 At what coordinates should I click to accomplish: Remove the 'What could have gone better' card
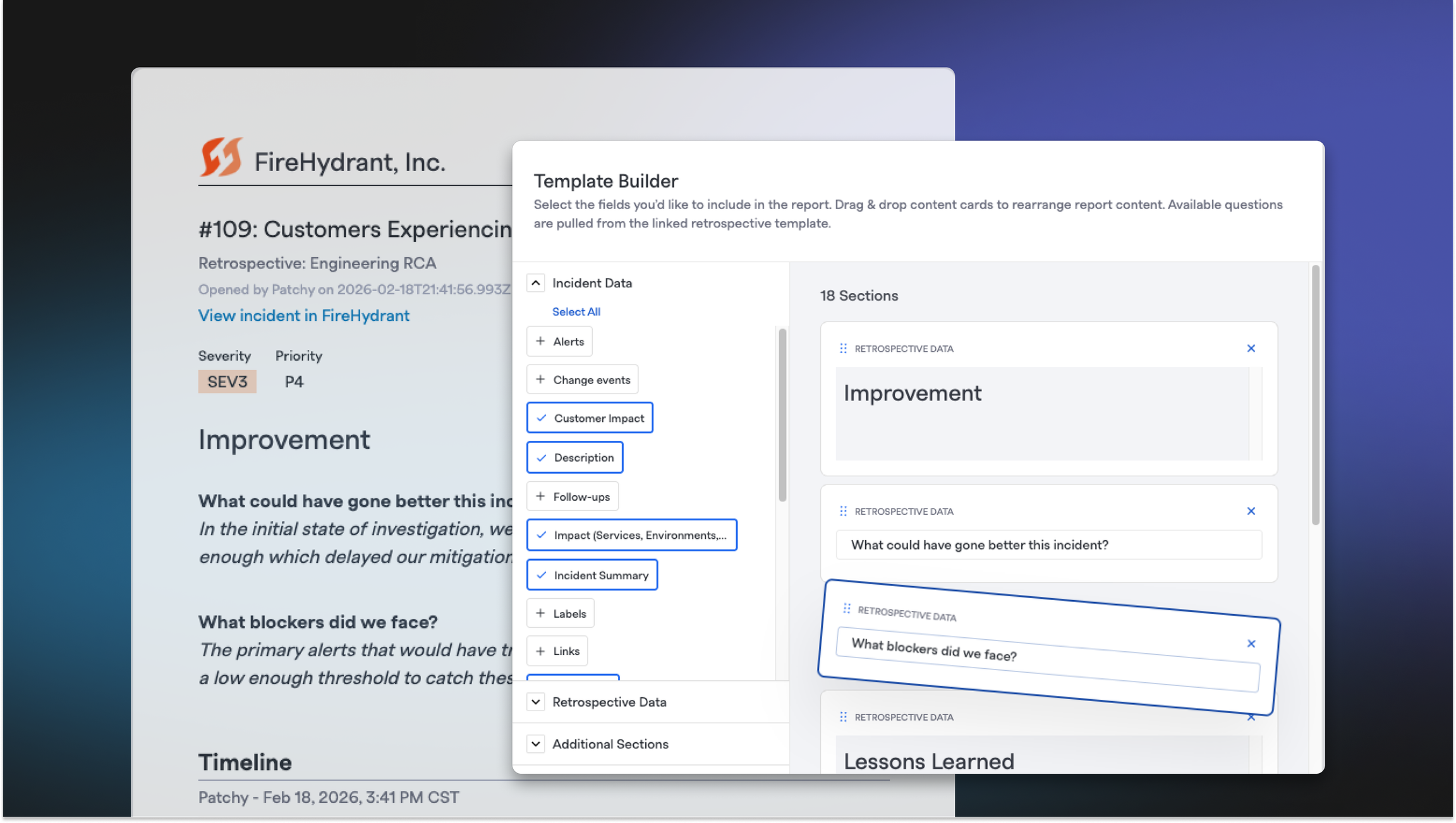pyautogui.click(x=1251, y=511)
